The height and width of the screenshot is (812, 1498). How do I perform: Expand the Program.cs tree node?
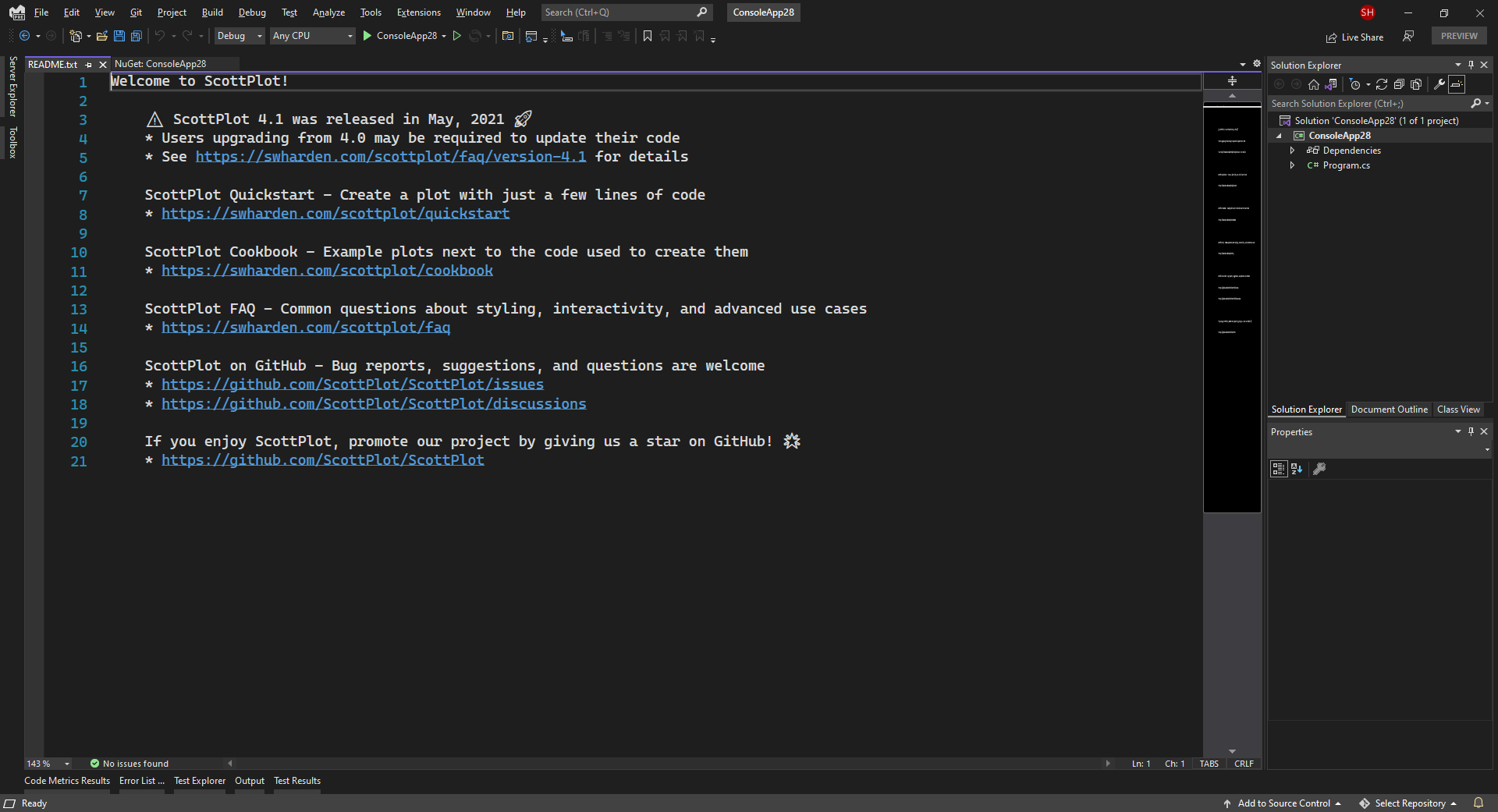pos(1293,165)
